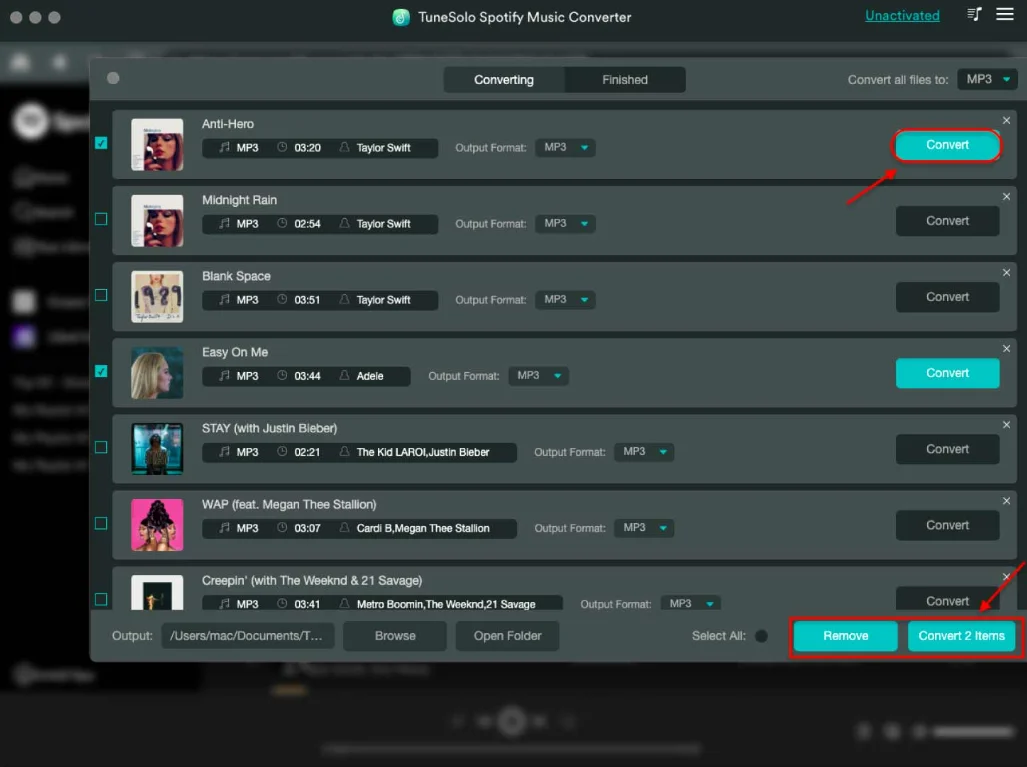Convert the Blank Space track
The image size is (1027, 767).
[947, 297]
